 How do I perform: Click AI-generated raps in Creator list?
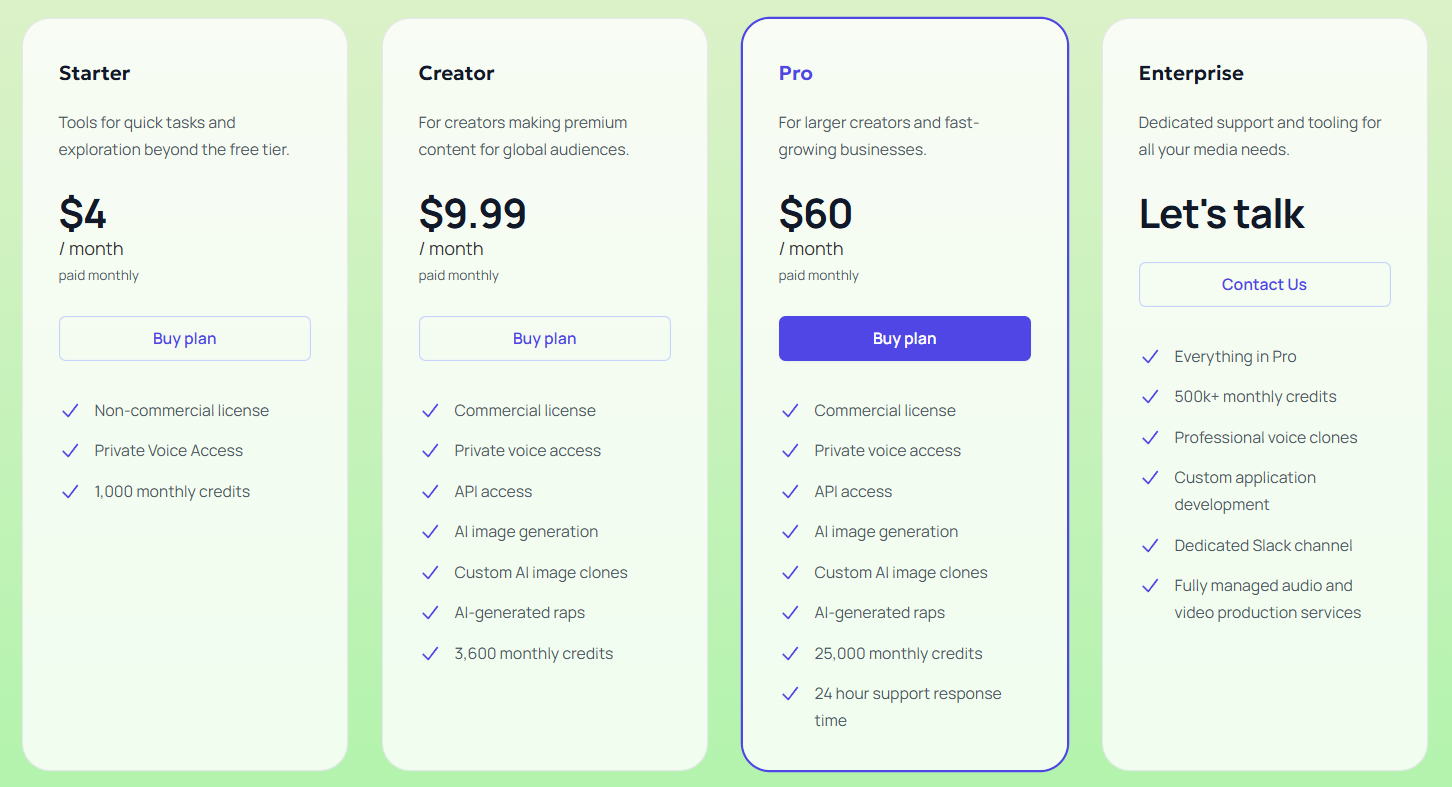(x=519, y=613)
